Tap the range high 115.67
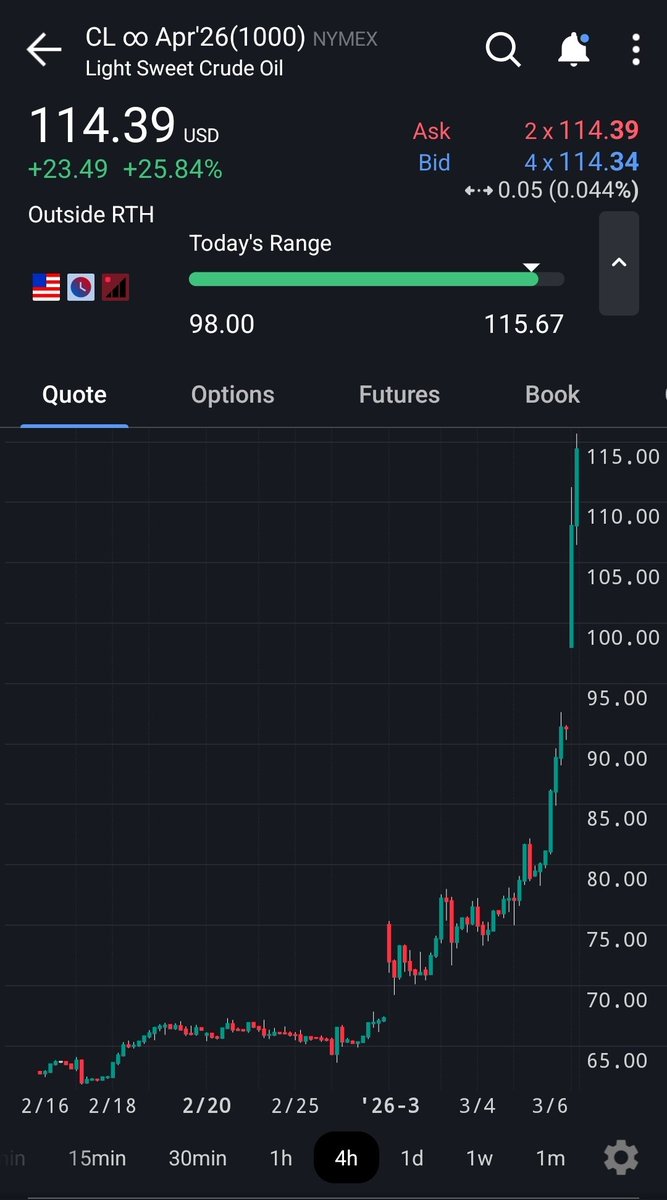 point(524,324)
